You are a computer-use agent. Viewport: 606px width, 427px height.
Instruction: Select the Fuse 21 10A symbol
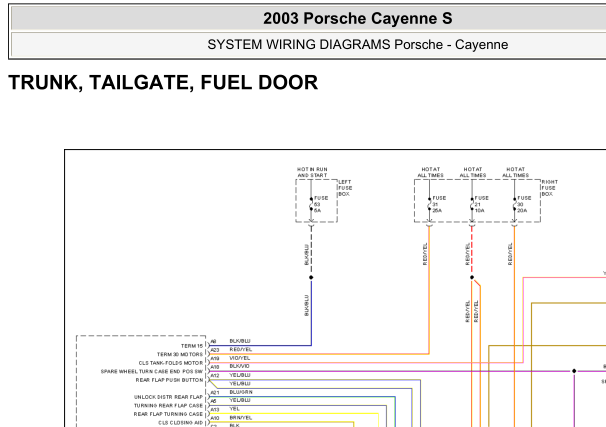pos(472,204)
